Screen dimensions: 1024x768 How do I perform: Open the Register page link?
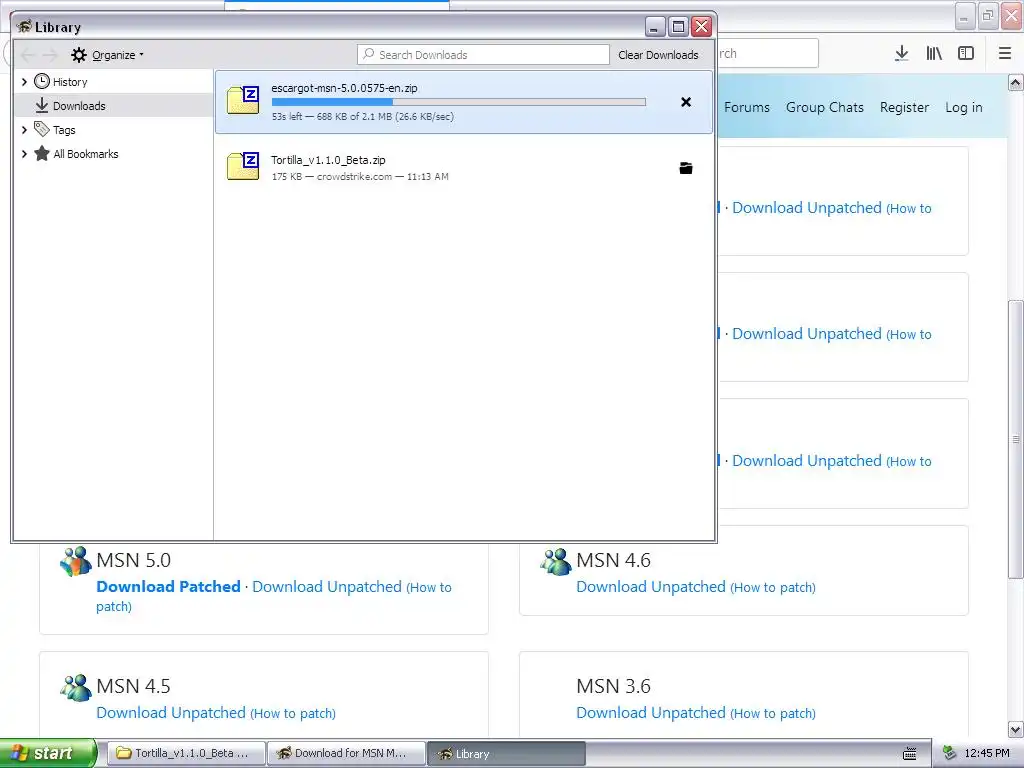pos(904,107)
